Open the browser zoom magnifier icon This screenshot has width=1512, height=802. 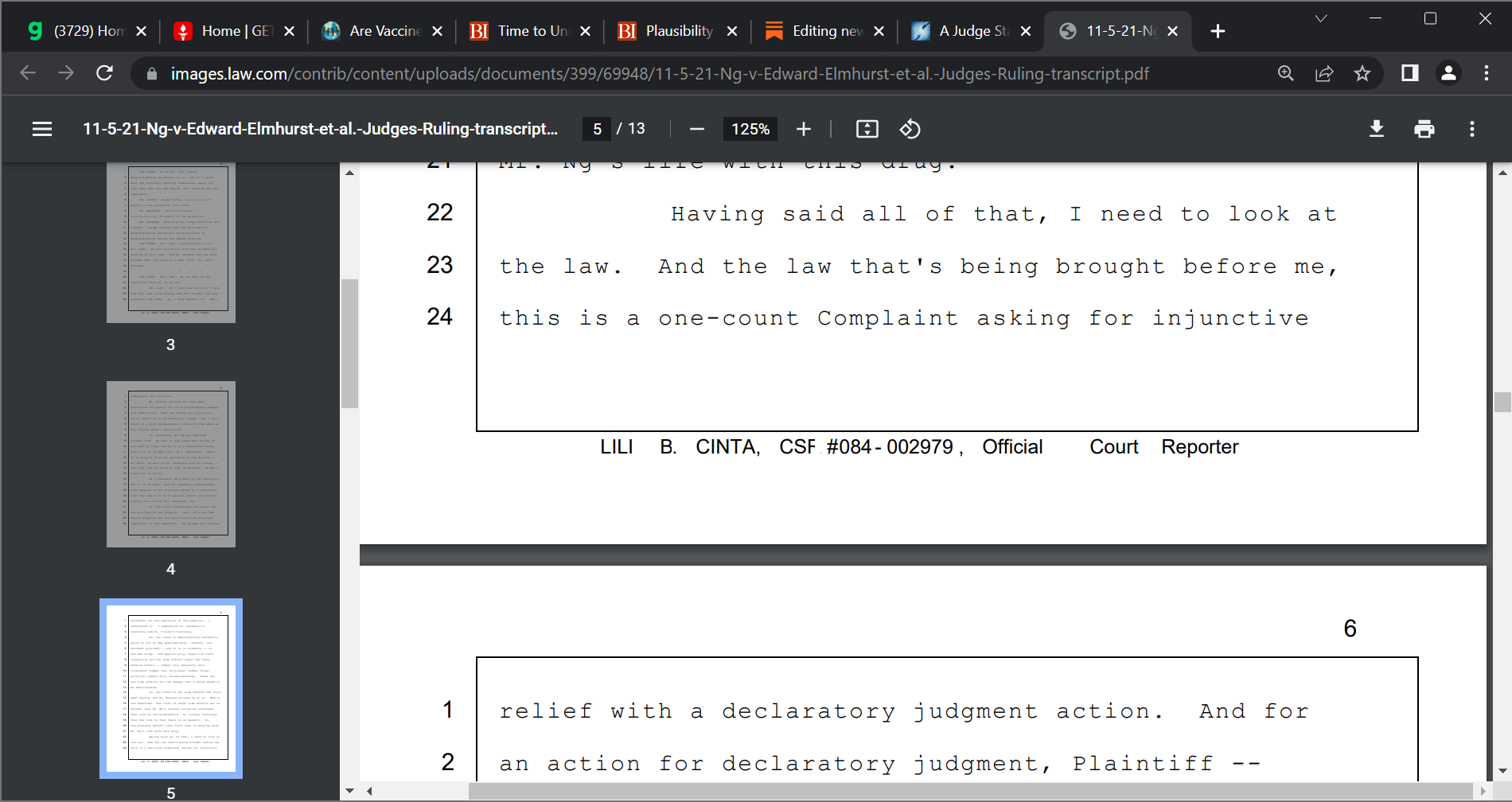[1286, 73]
